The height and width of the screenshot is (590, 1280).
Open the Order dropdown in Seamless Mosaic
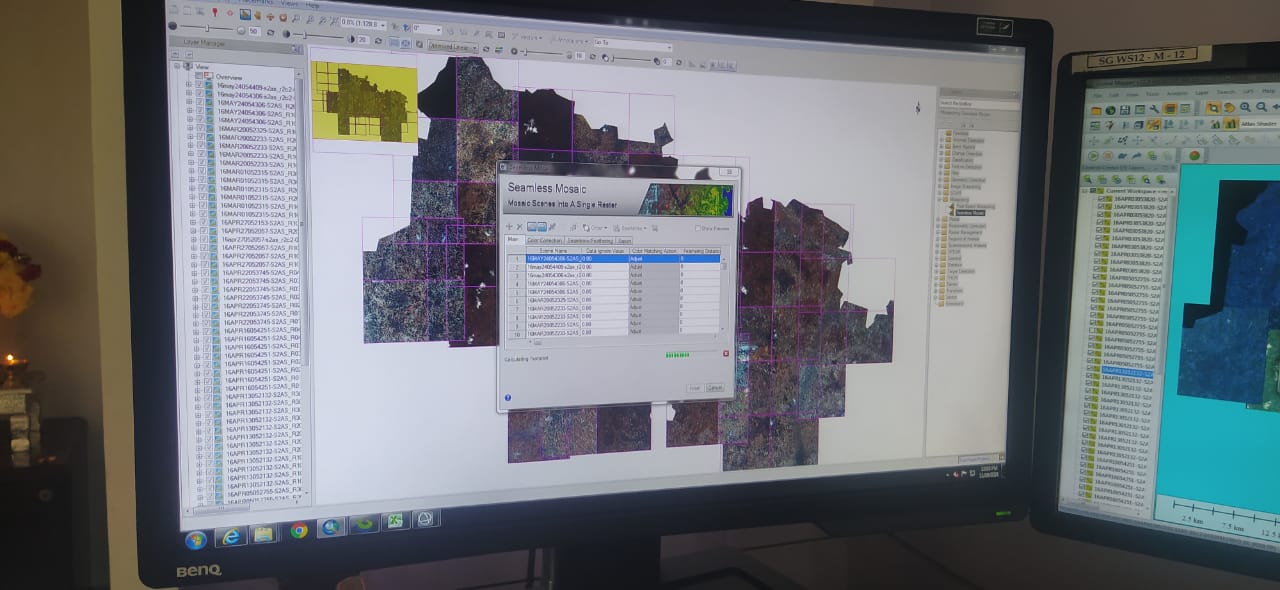tap(596, 227)
